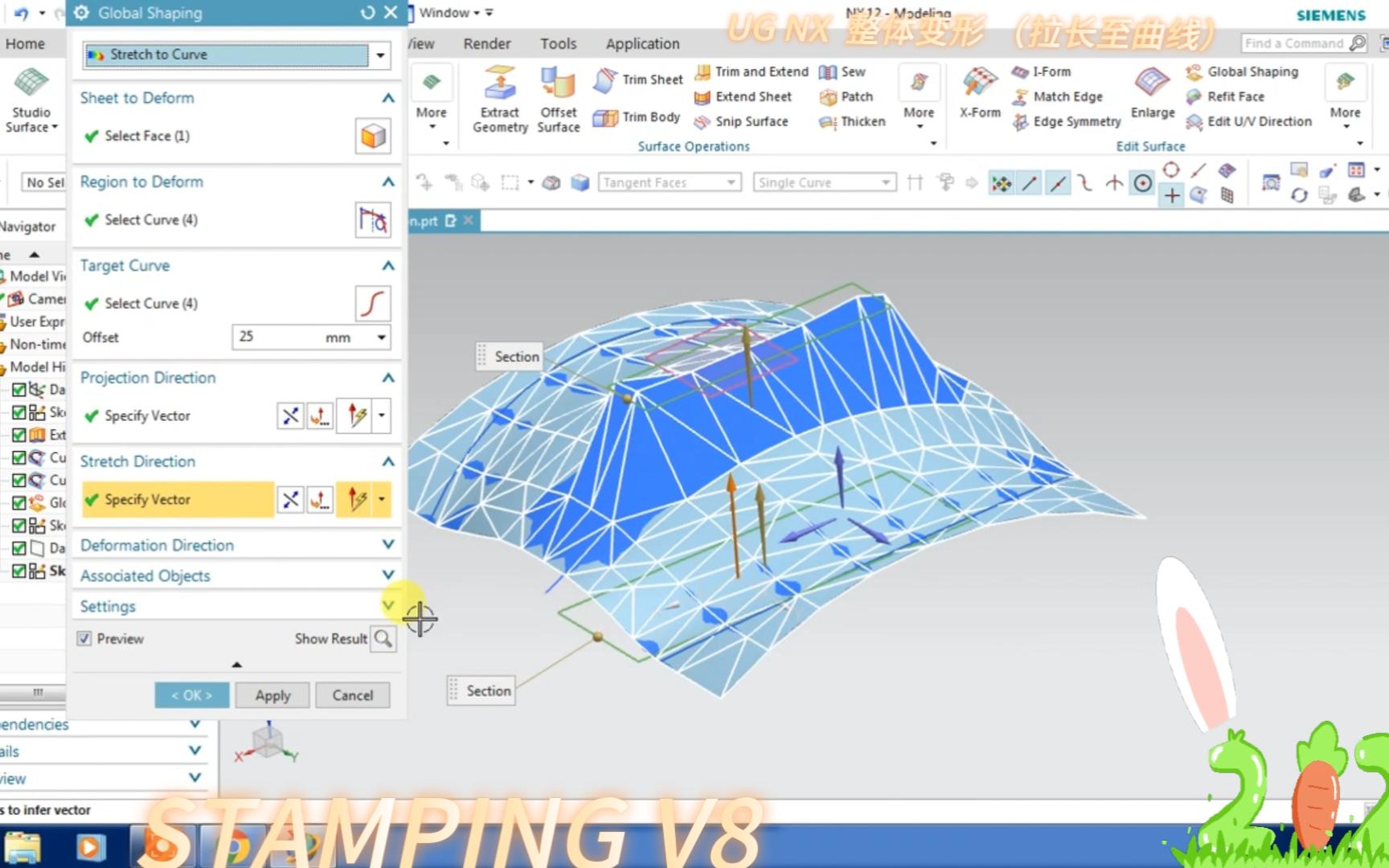1389x868 pixels.
Task: Collapse the Target Curve section
Action: [x=388, y=265]
